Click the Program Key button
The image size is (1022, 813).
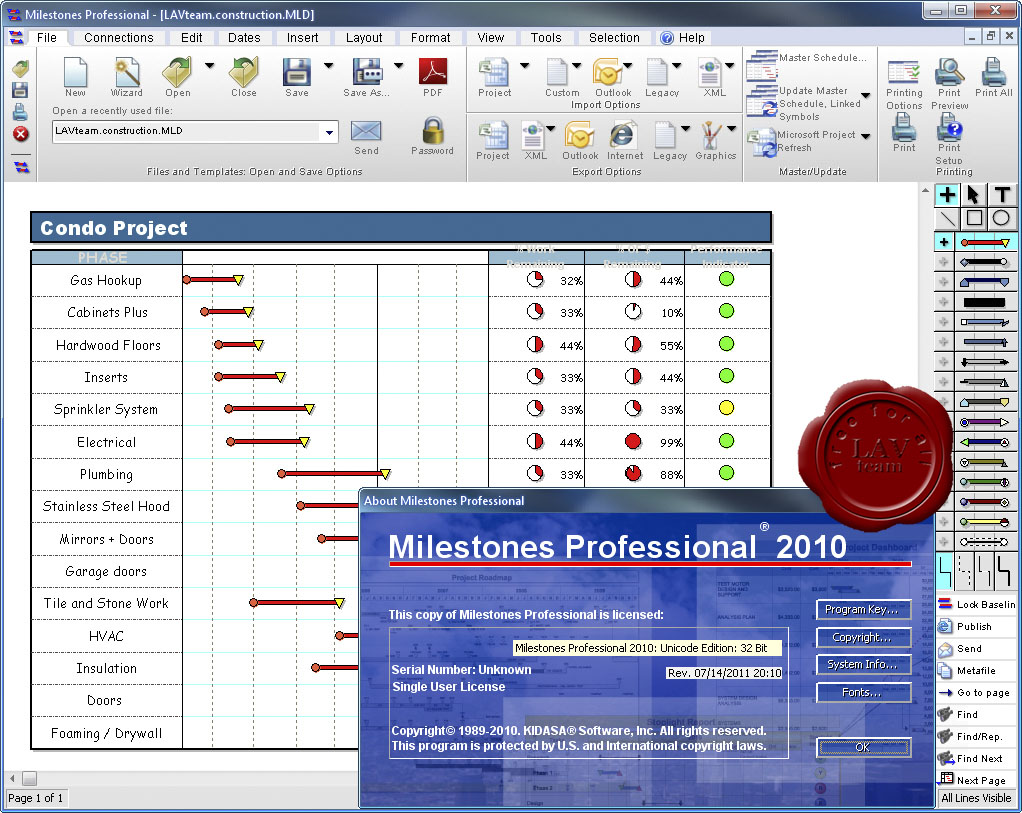[864, 609]
